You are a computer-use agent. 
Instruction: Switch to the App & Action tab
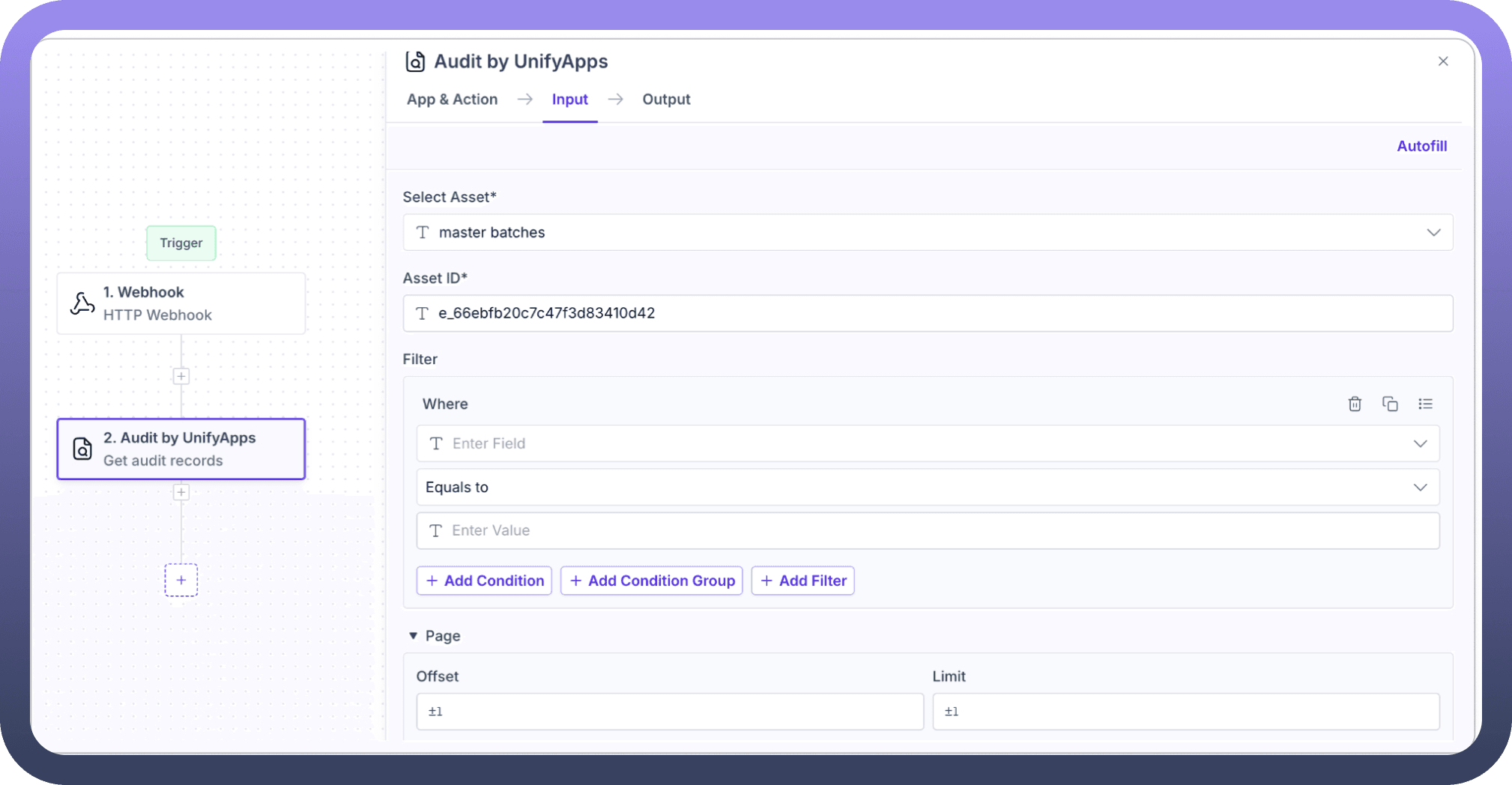[x=452, y=100]
